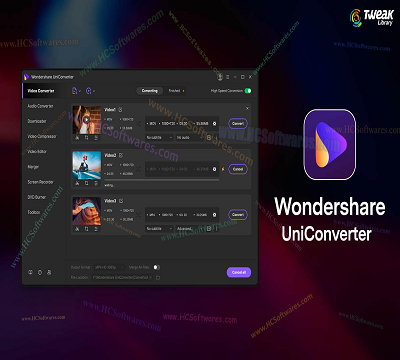
Task: Switch to the Converting tab
Action: 150,91
